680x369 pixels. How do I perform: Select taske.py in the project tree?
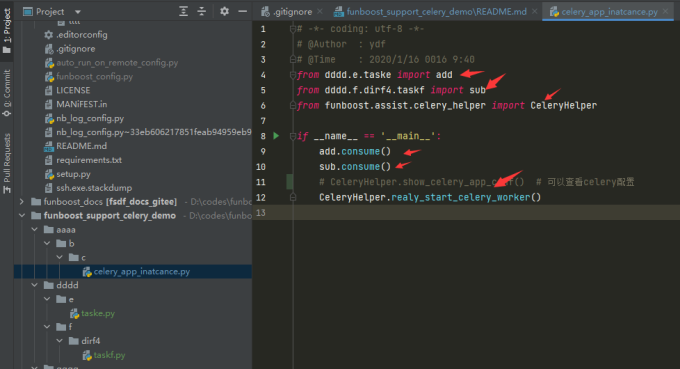pos(98,313)
